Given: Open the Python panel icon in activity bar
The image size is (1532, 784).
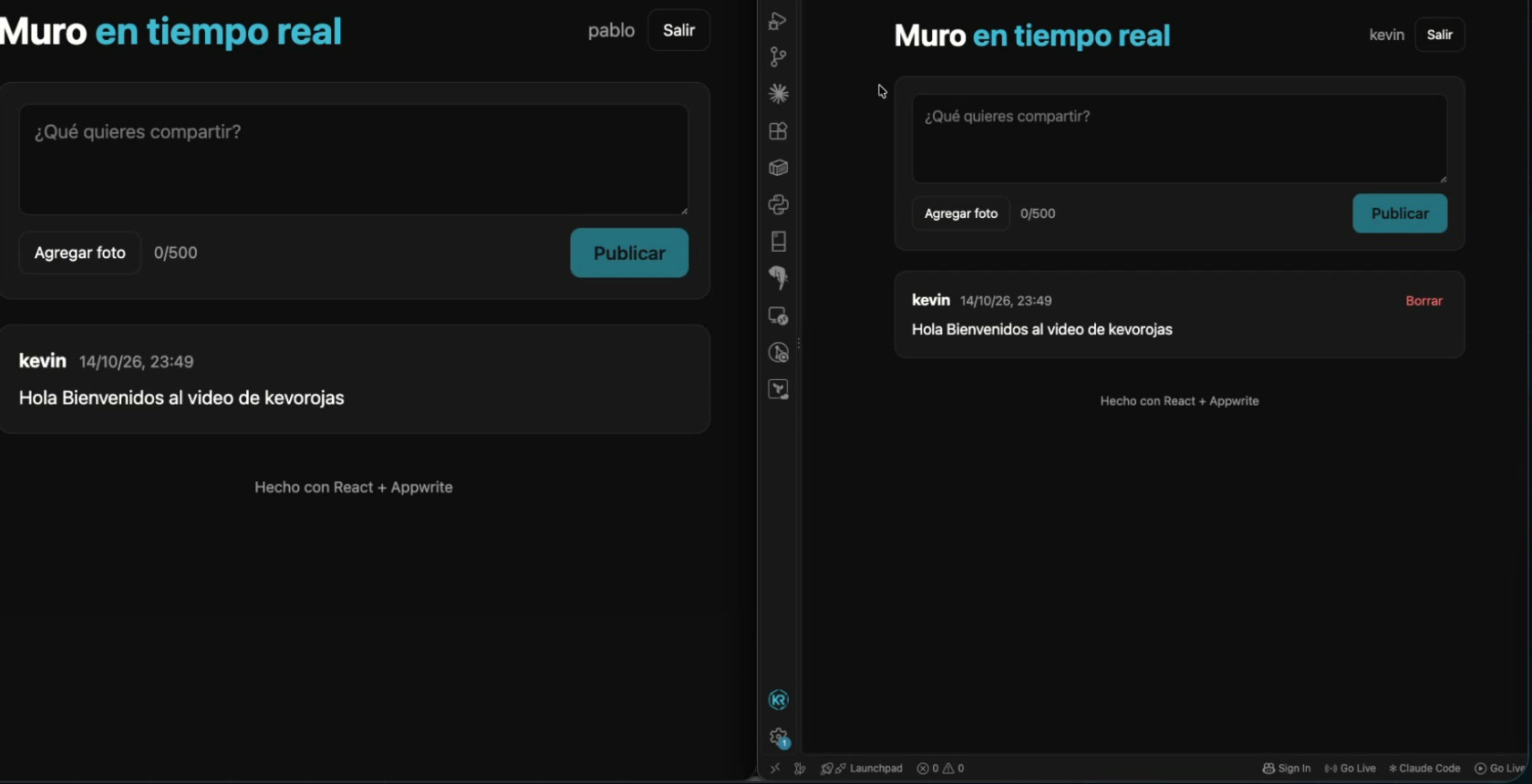Looking at the screenshot, I should 778,204.
